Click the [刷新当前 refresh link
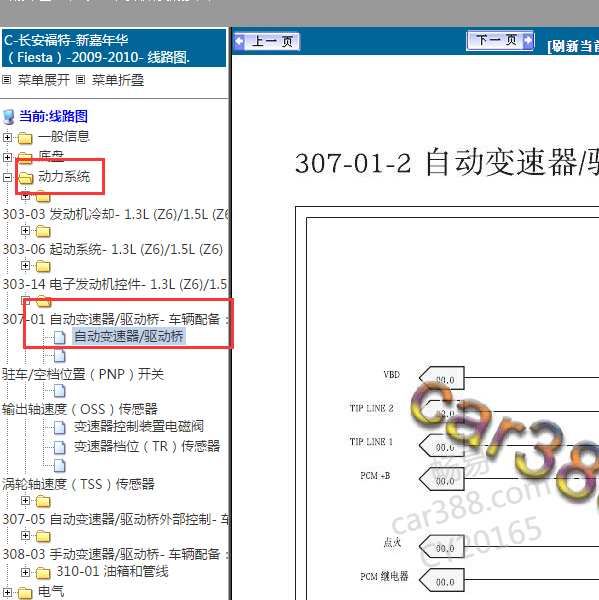Image resolution: width=599 pixels, height=600 pixels. click(573, 46)
